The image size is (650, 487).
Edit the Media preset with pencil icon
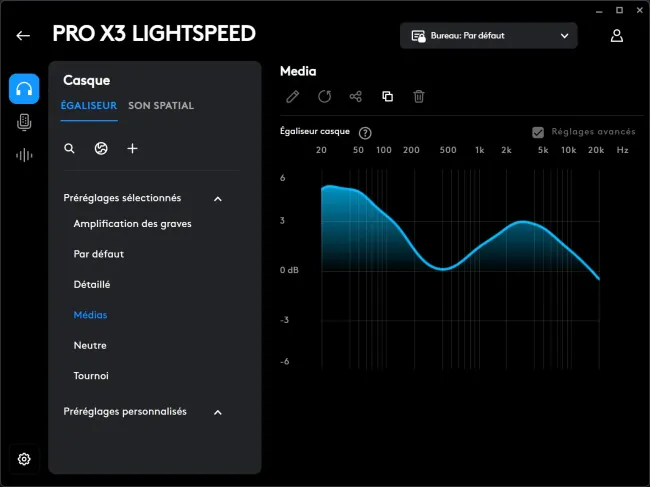293,97
